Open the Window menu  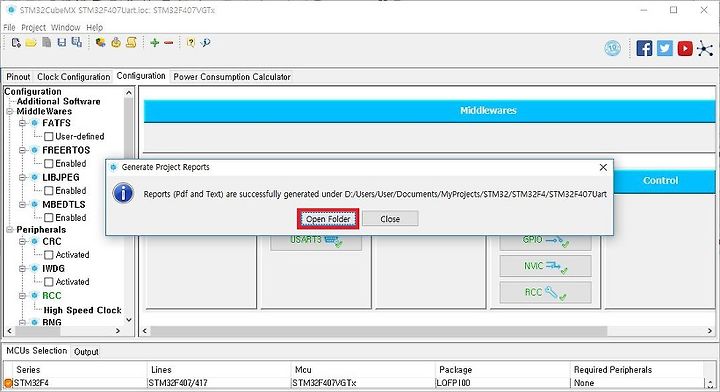coord(65,28)
